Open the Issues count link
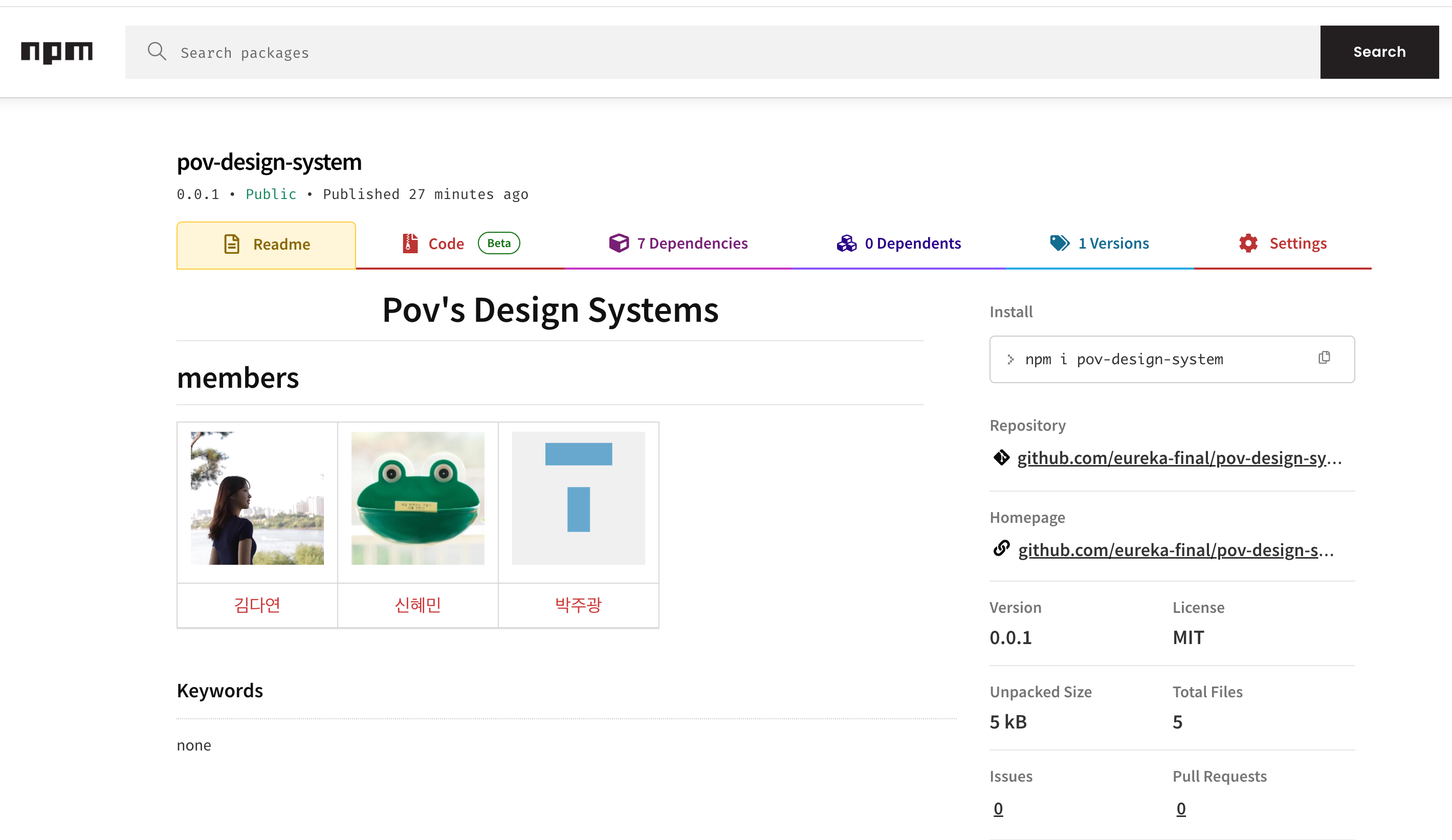 click(x=998, y=809)
